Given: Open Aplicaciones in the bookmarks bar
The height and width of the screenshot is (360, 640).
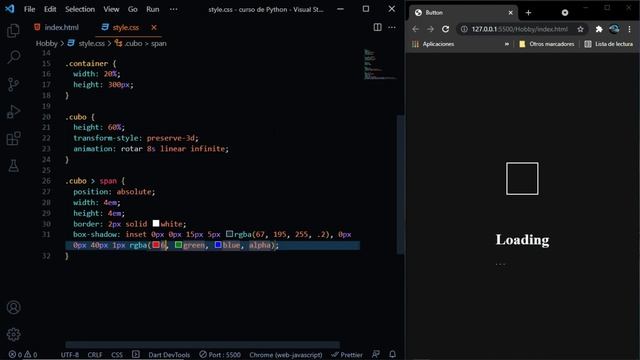Looking at the screenshot, I should (x=433, y=44).
